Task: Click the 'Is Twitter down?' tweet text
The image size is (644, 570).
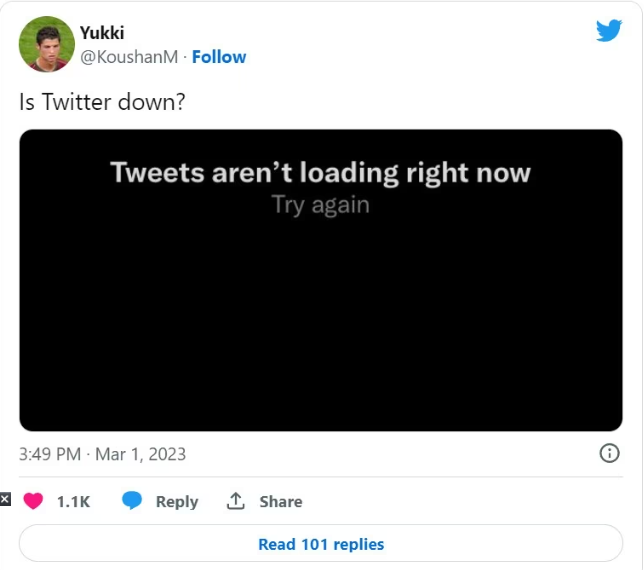Action: click(102, 102)
